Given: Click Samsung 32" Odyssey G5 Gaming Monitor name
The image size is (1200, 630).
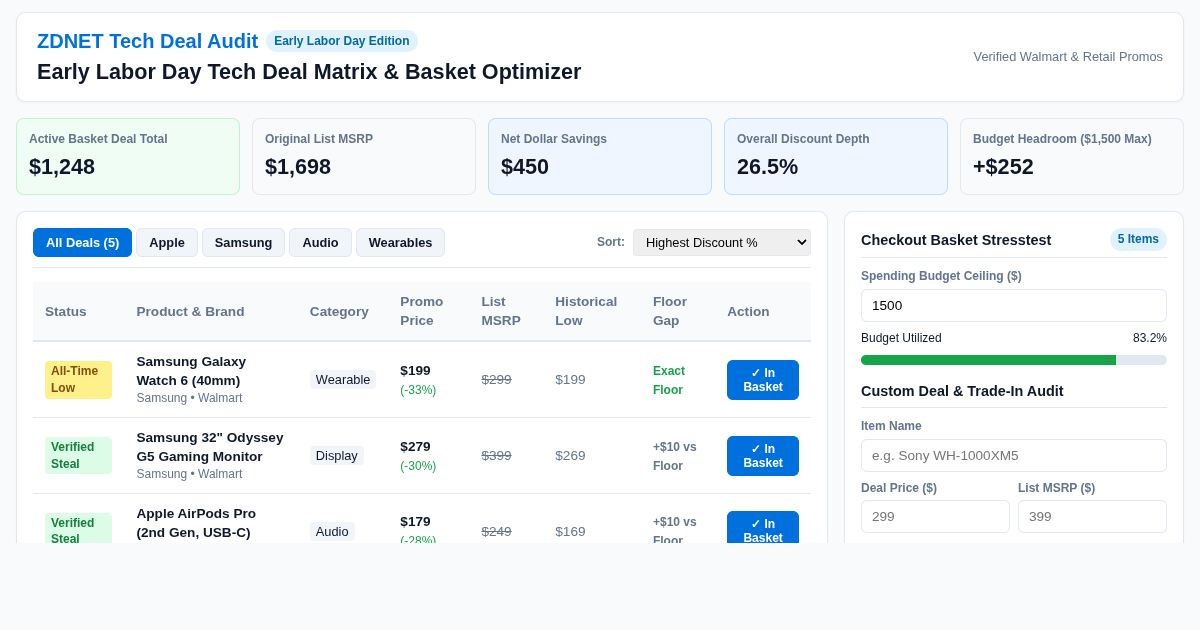Looking at the screenshot, I should (x=210, y=447).
